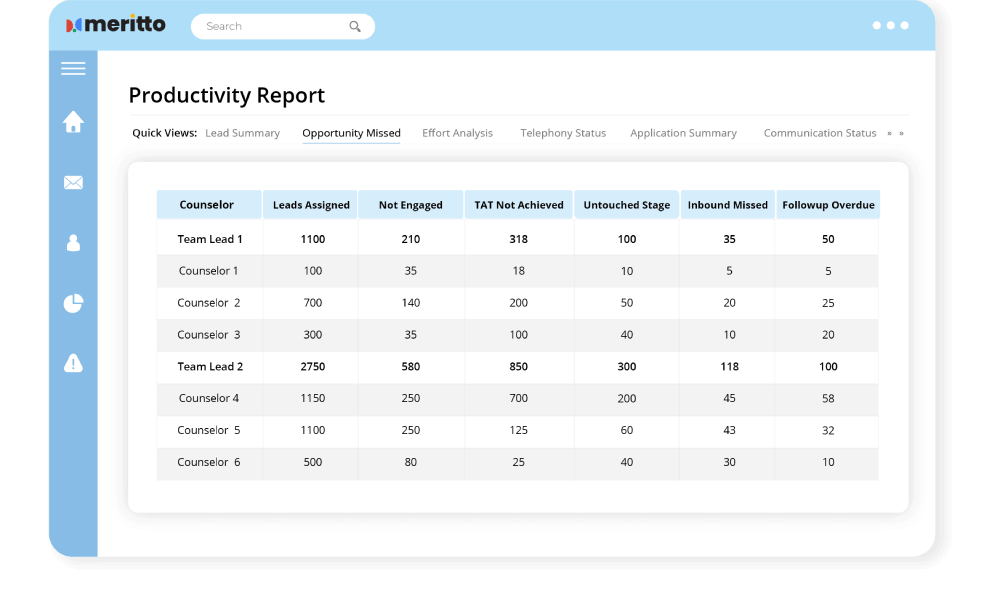Open the three-dot menu in header

click(x=890, y=26)
